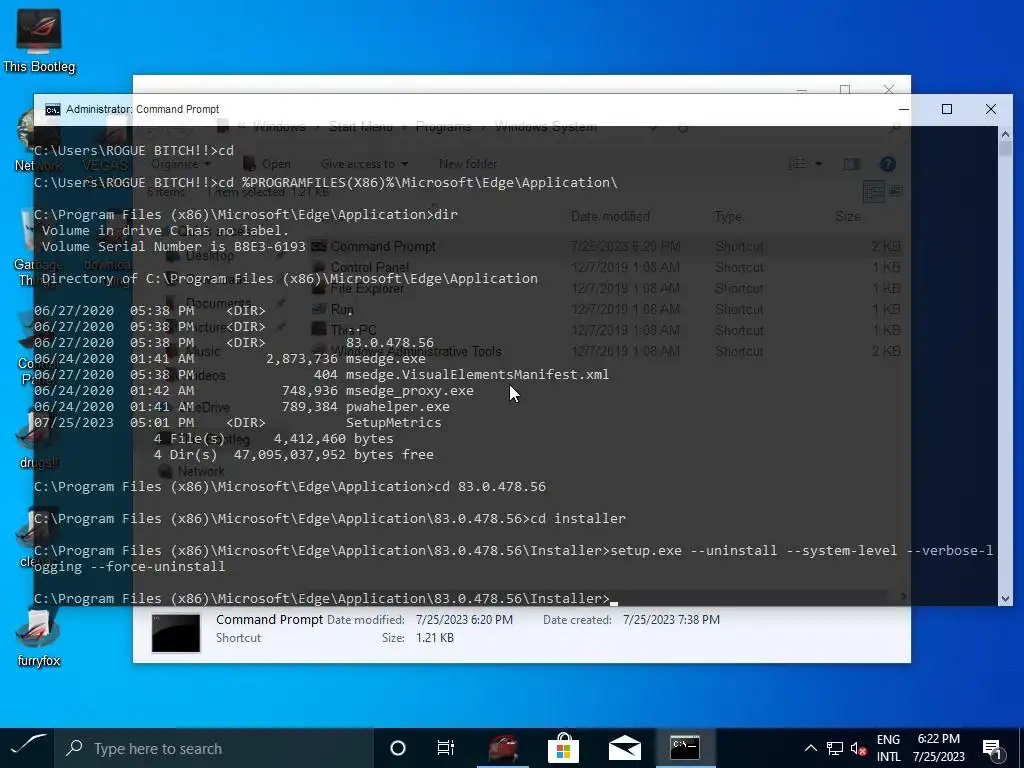Open Task View on the taskbar
This screenshot has height=768, width=1024.
446,748
